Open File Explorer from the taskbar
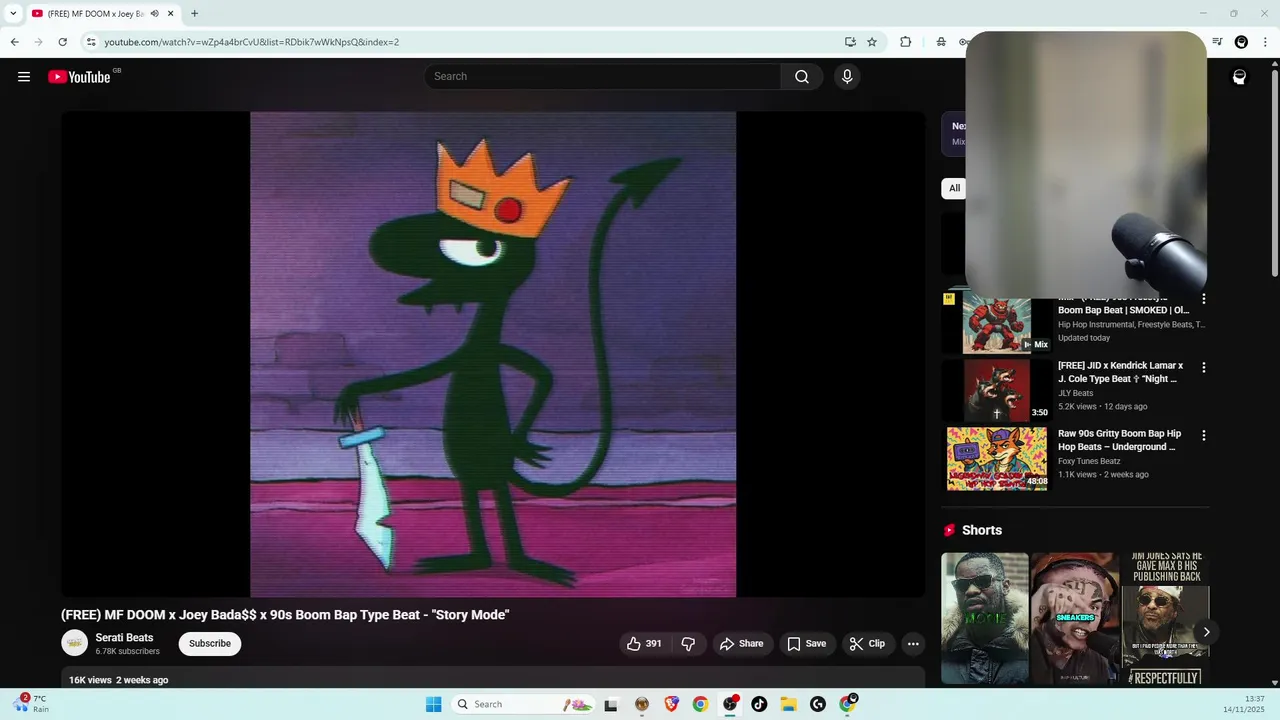The image size is (1280, 720). click(788, 704)
